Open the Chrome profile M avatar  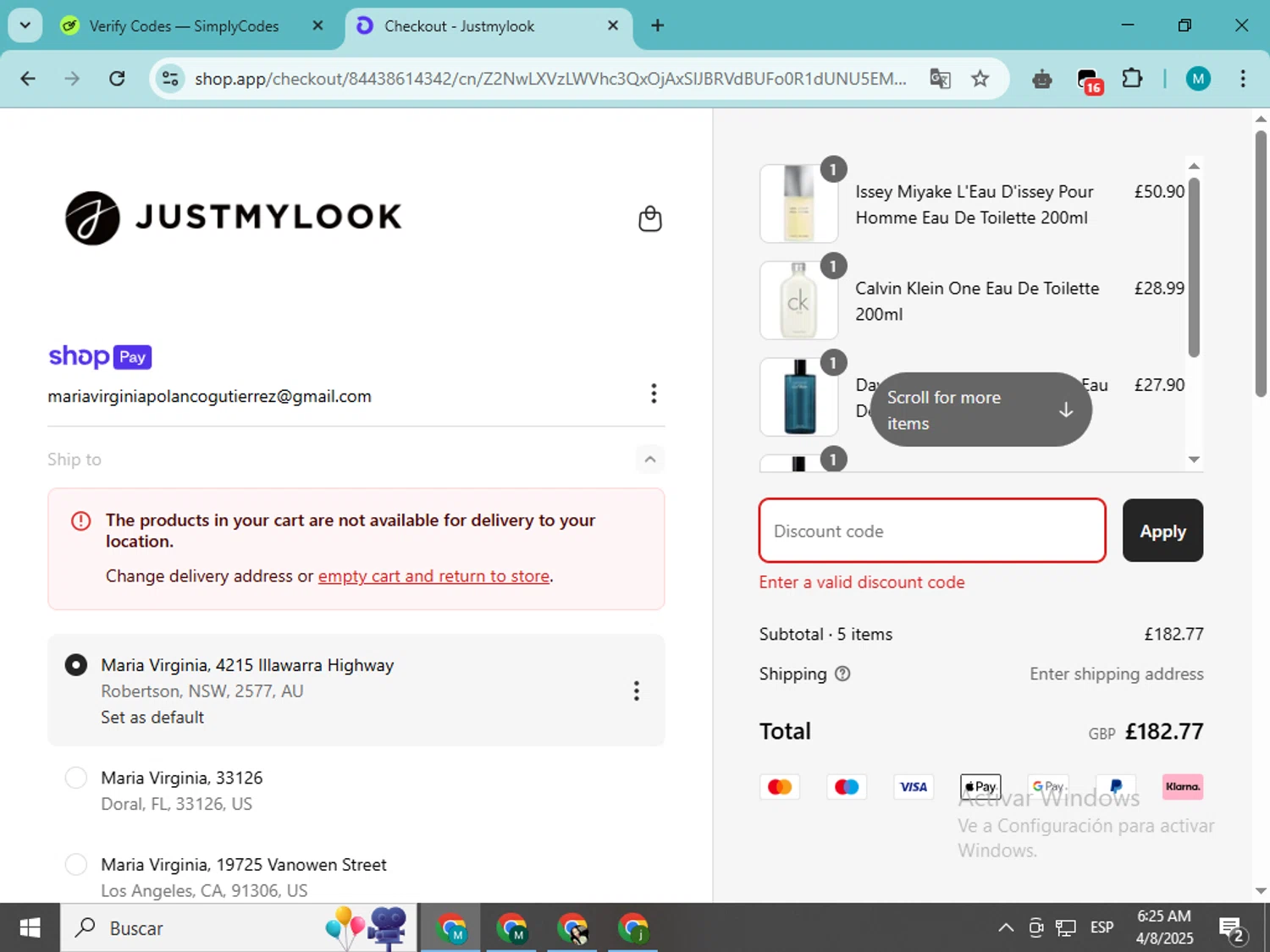[1197, 79]
